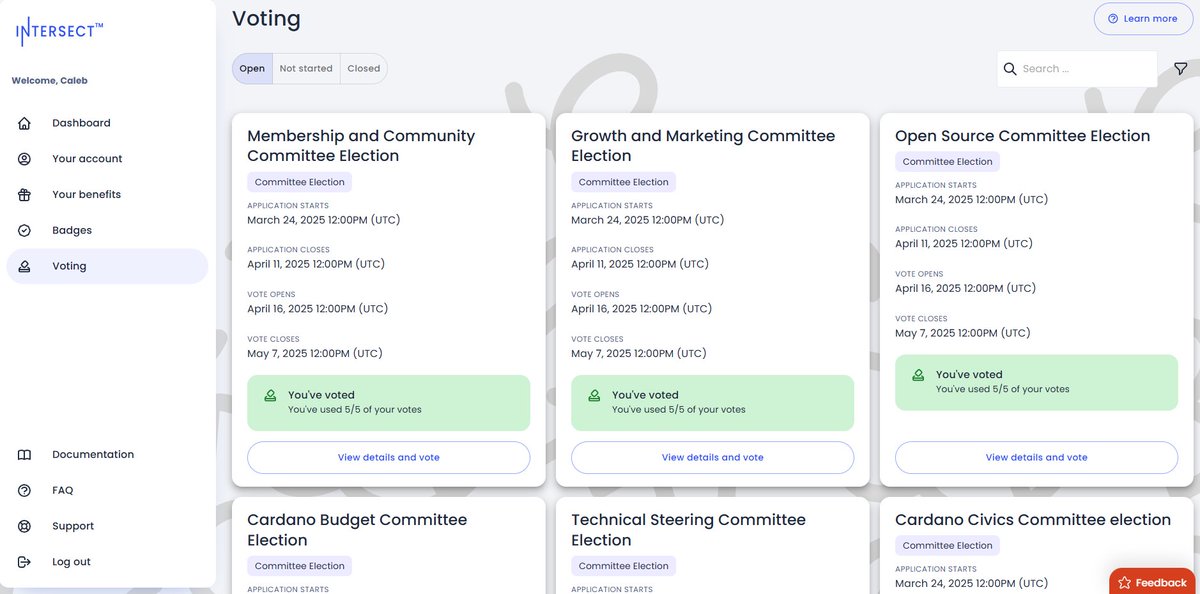1200x594 pixels.
Task: Switch to the Closed tab
Action: pos(363,69)
